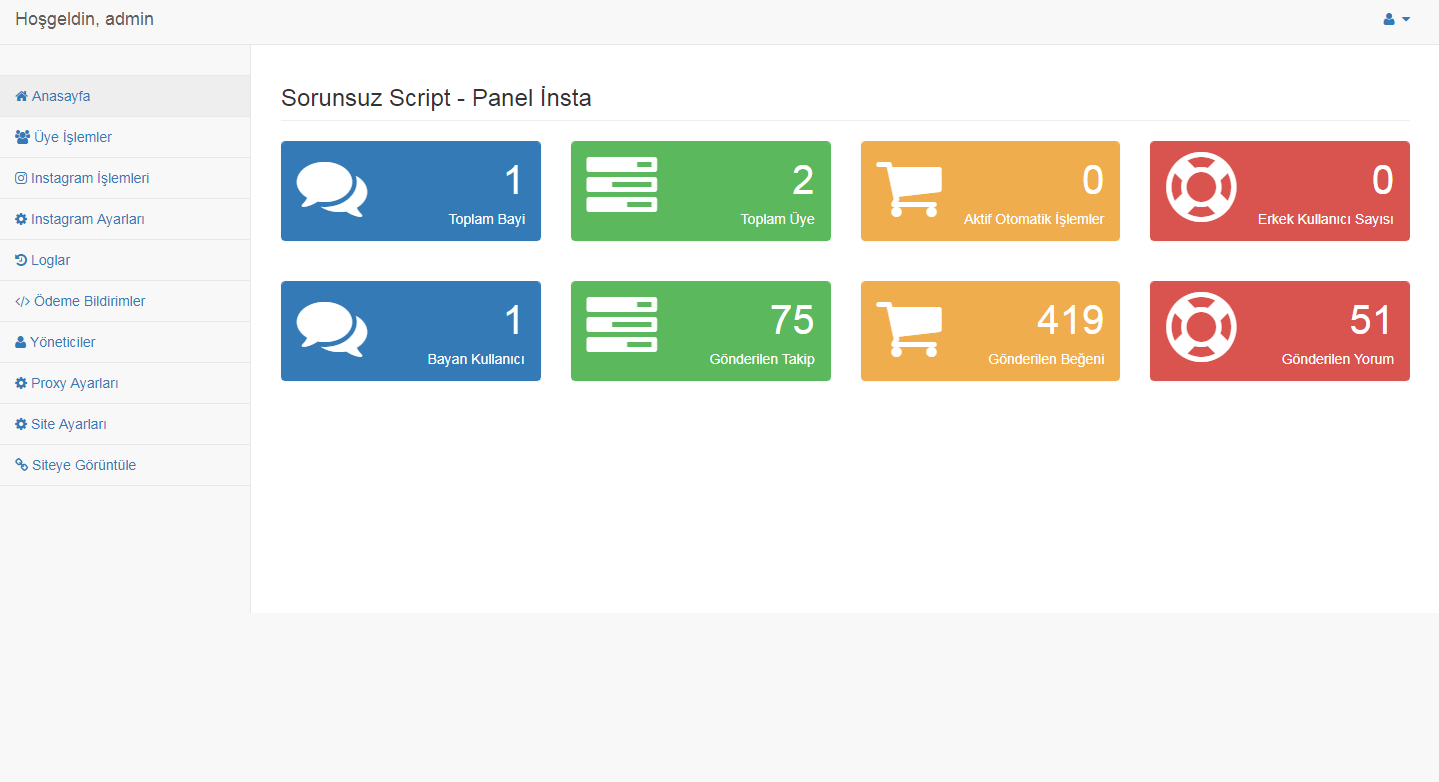The width and height of the screenshot is (1439, 782).
Task: Click the 419 value on Gönderilen Beğeni card
Action: click(1070, 320)
